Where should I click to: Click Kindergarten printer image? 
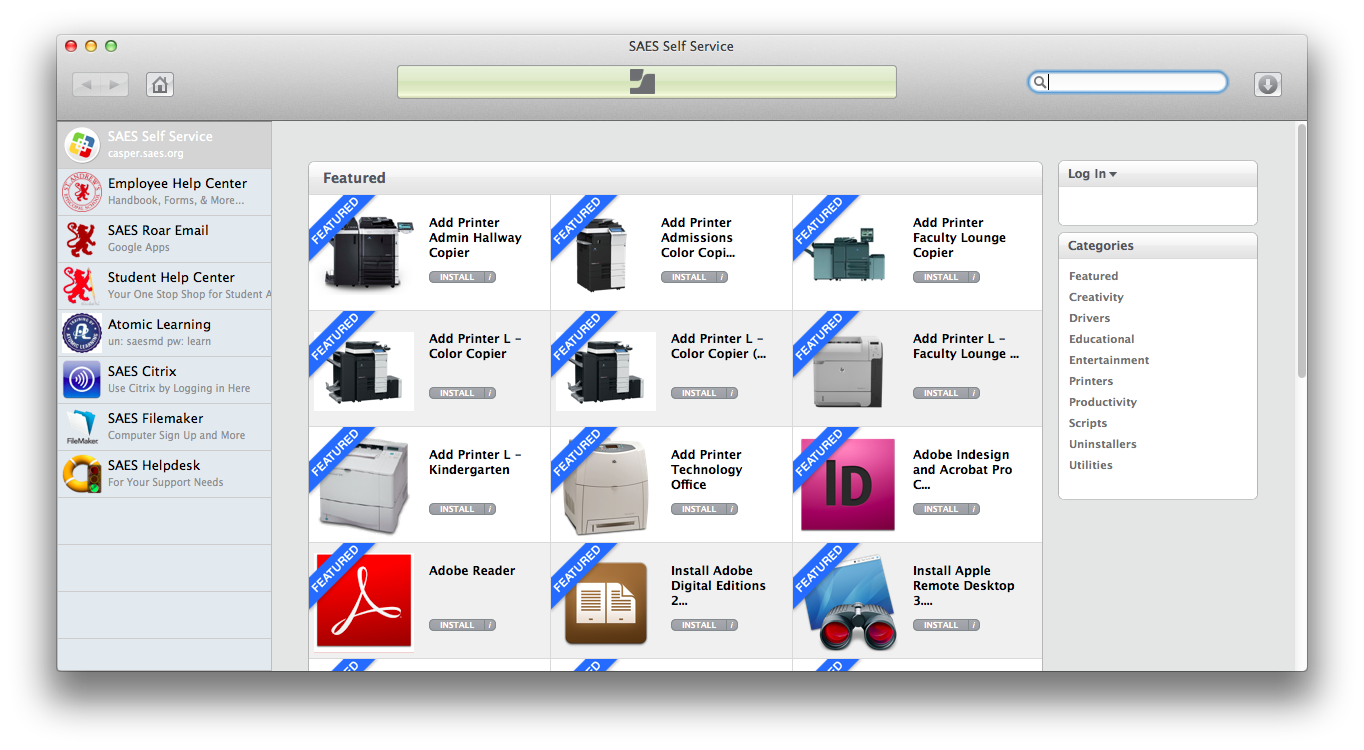[x=364, y=486]
